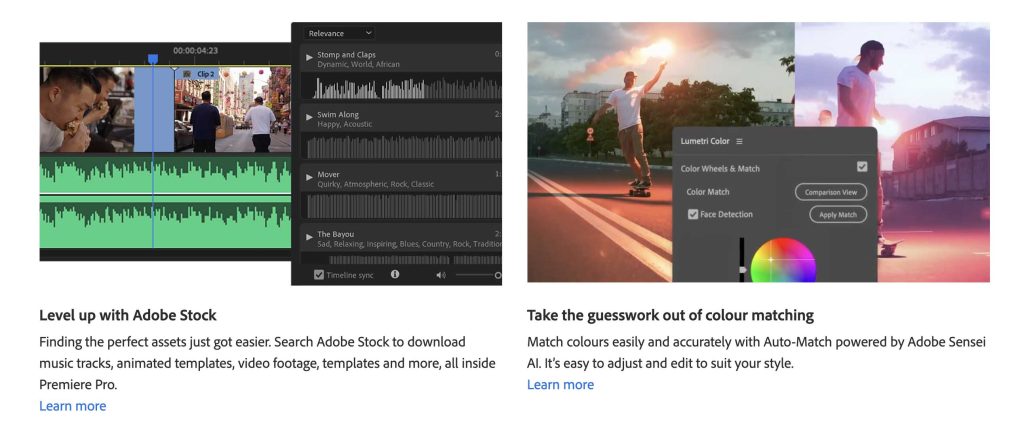
Task: Open the Lumetri Color panel menu icon
Action: [x=739, y=141]
